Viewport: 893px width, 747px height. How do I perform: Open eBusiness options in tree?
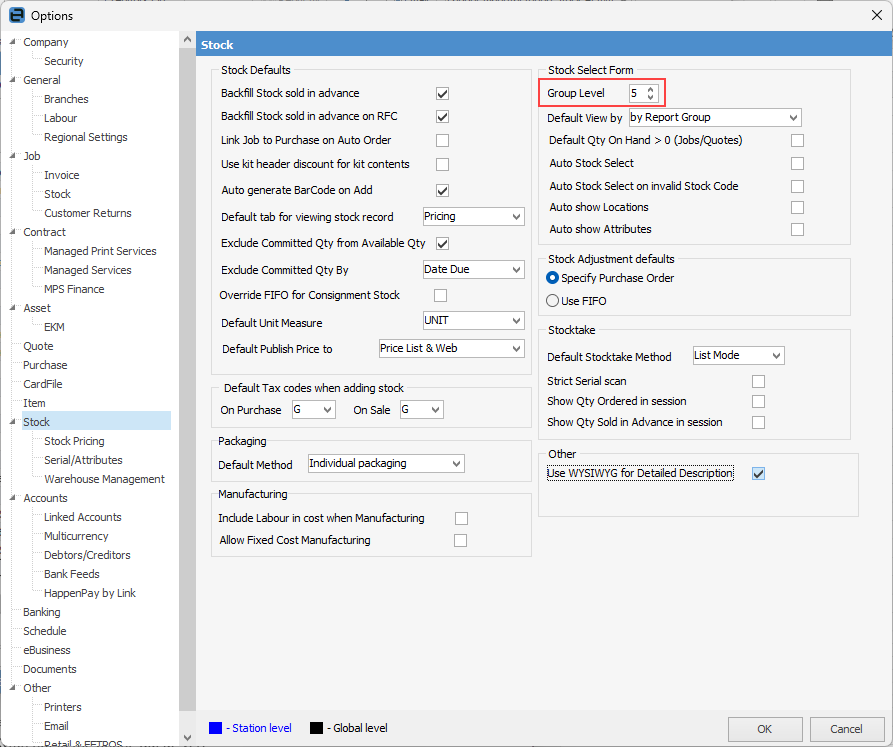47,650
